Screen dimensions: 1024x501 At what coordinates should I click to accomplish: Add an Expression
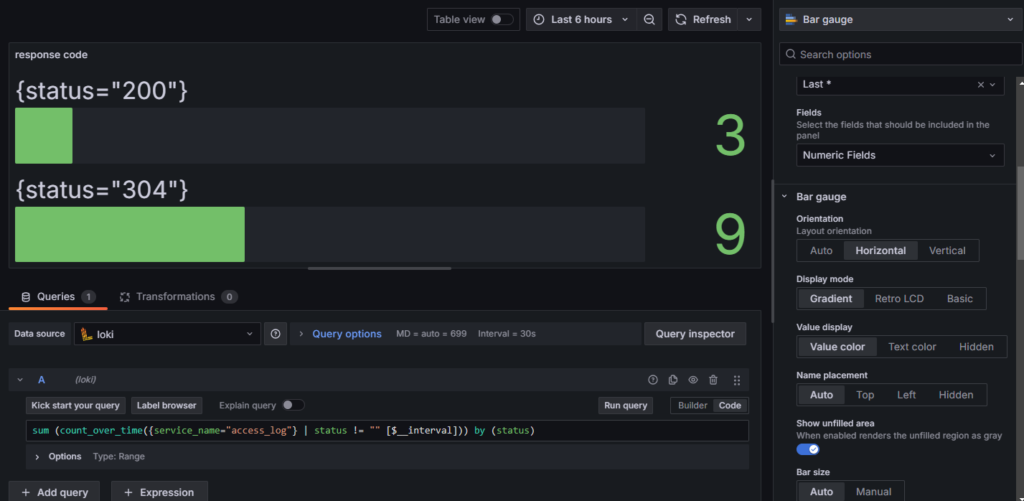click(159, 492)
